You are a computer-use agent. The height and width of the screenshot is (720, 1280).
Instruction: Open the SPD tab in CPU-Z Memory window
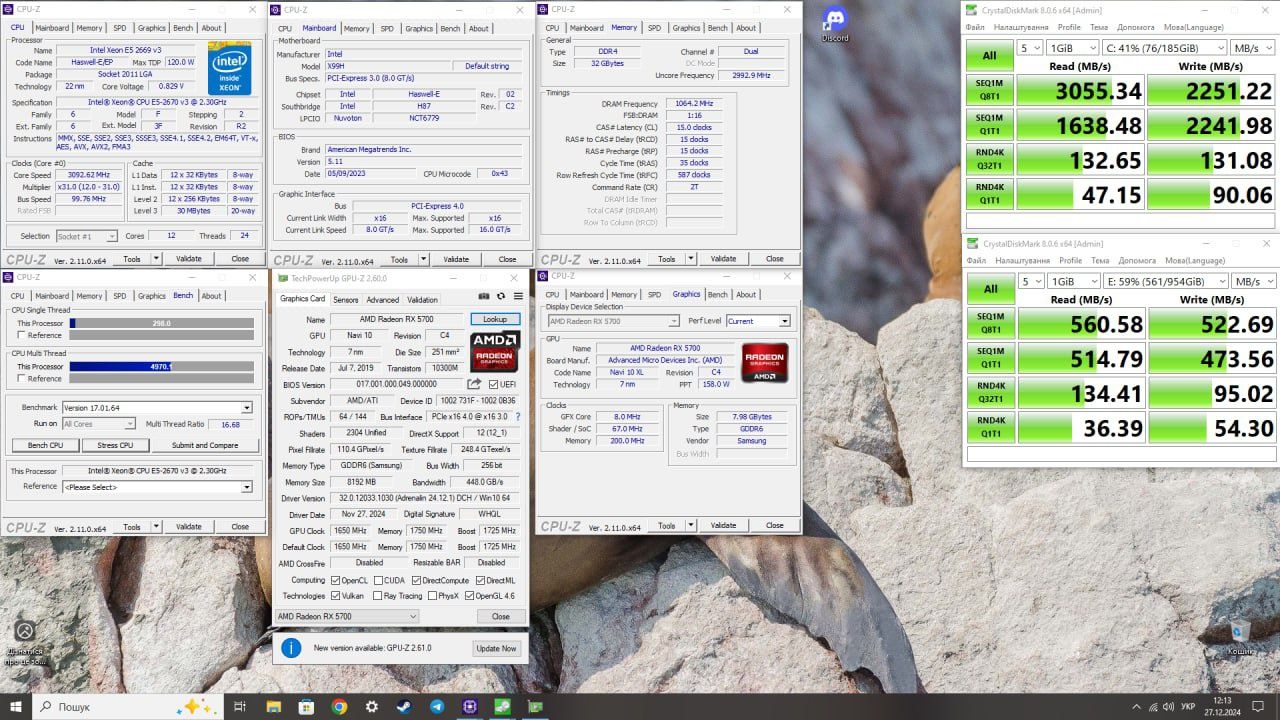(x=654, y=28)
